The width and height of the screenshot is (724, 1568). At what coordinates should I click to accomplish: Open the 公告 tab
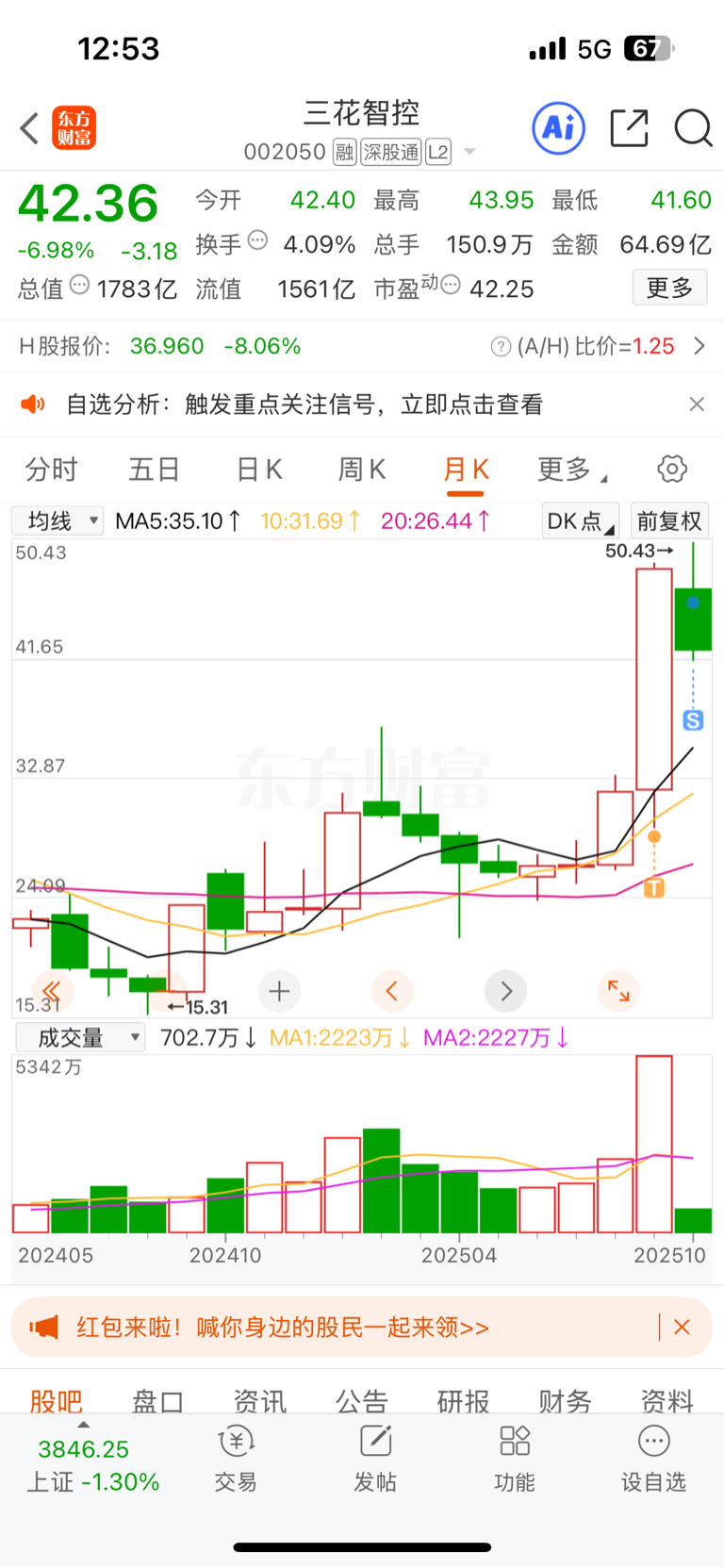tap(362, 1400)
